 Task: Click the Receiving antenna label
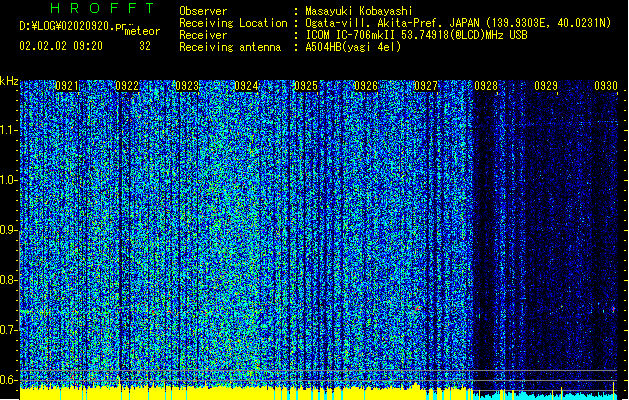click(230, 47)
